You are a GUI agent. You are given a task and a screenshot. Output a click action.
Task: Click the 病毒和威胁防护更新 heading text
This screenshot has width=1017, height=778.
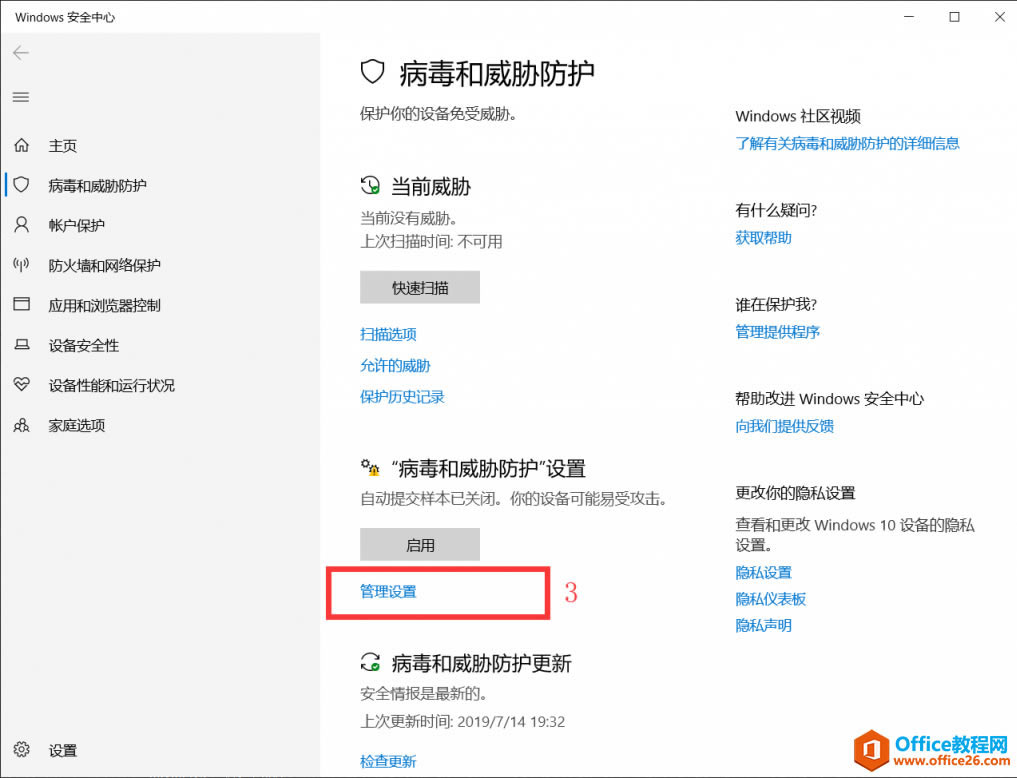tap(481, 663)
